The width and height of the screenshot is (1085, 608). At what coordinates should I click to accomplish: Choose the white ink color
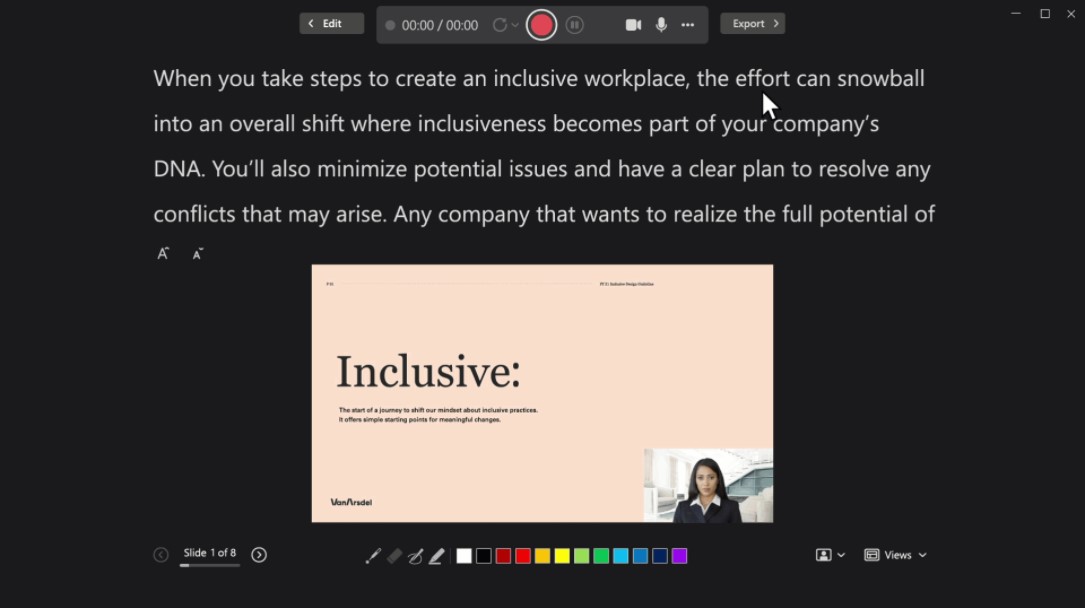[x=464, y=556]
